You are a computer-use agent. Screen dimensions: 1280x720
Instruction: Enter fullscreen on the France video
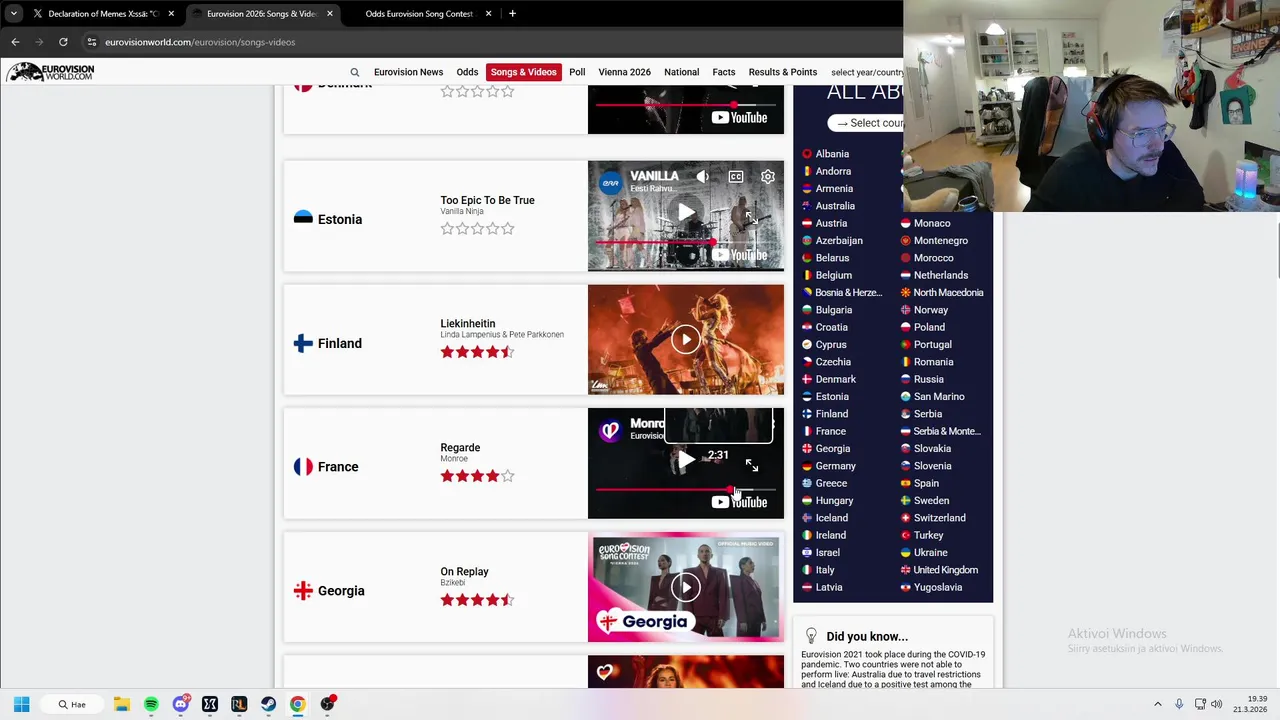tap(751, 466)
